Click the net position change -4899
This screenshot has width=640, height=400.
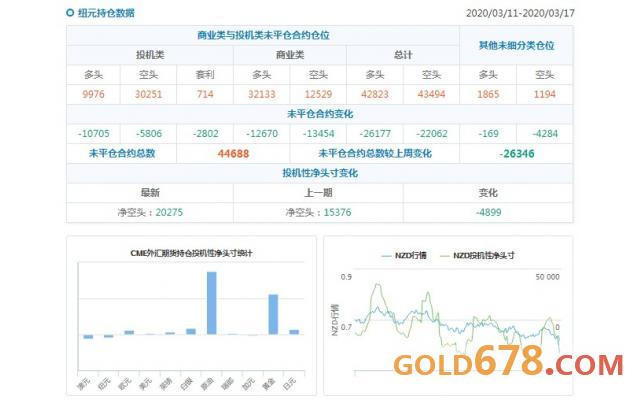coord(488,212)
